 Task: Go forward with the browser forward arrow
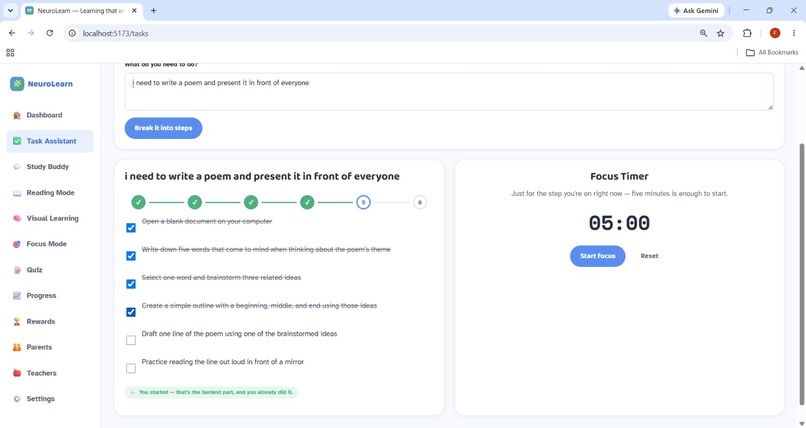click(30, 33)
